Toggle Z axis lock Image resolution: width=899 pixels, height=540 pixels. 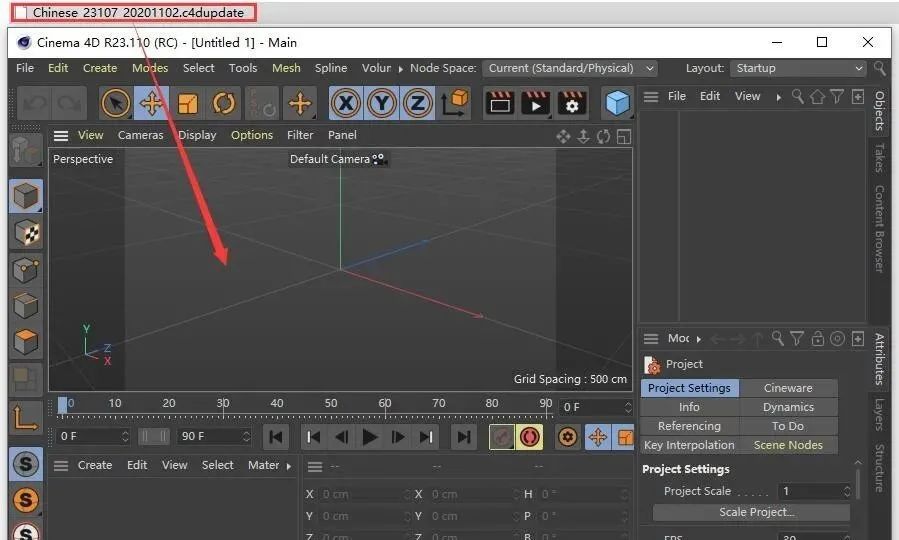[x=417, y=104]
